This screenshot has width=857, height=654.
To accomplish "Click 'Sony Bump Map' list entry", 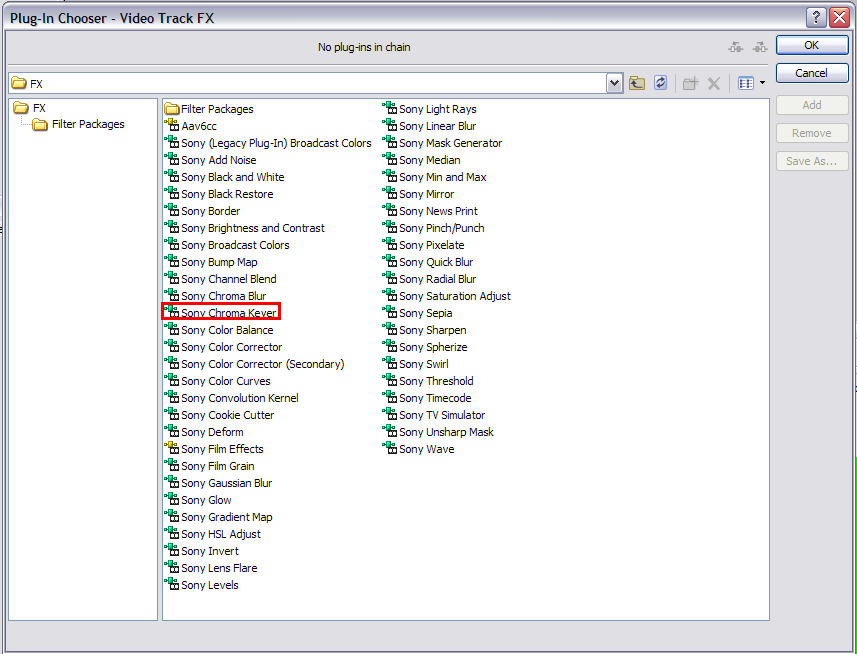I will point(219,262).
